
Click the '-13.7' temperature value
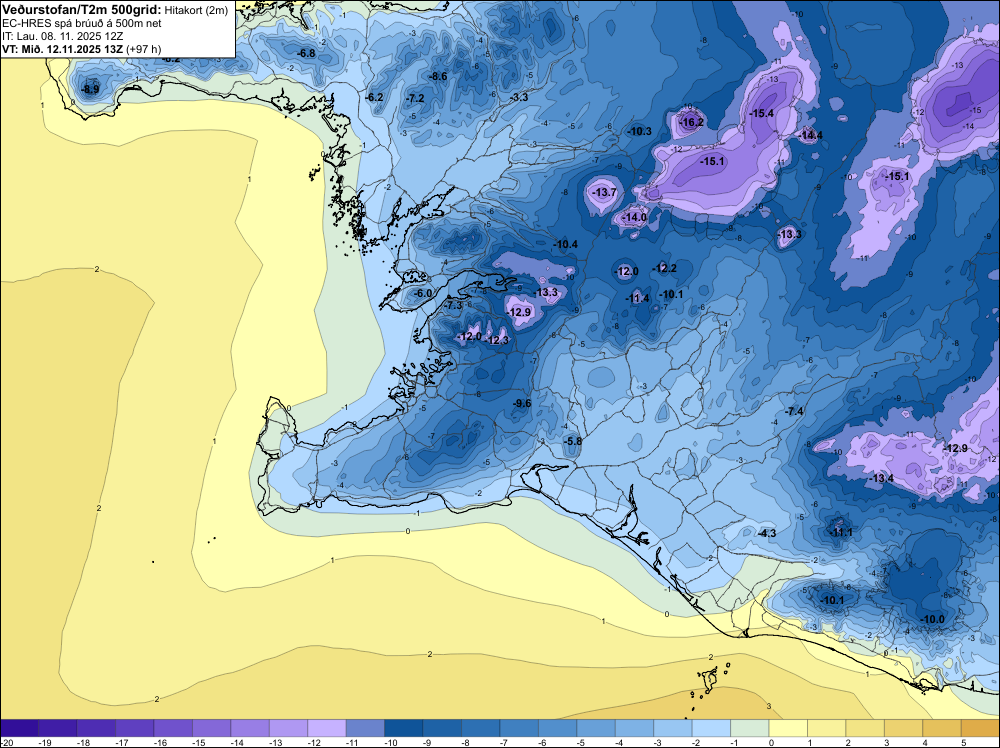pos(605,192)
